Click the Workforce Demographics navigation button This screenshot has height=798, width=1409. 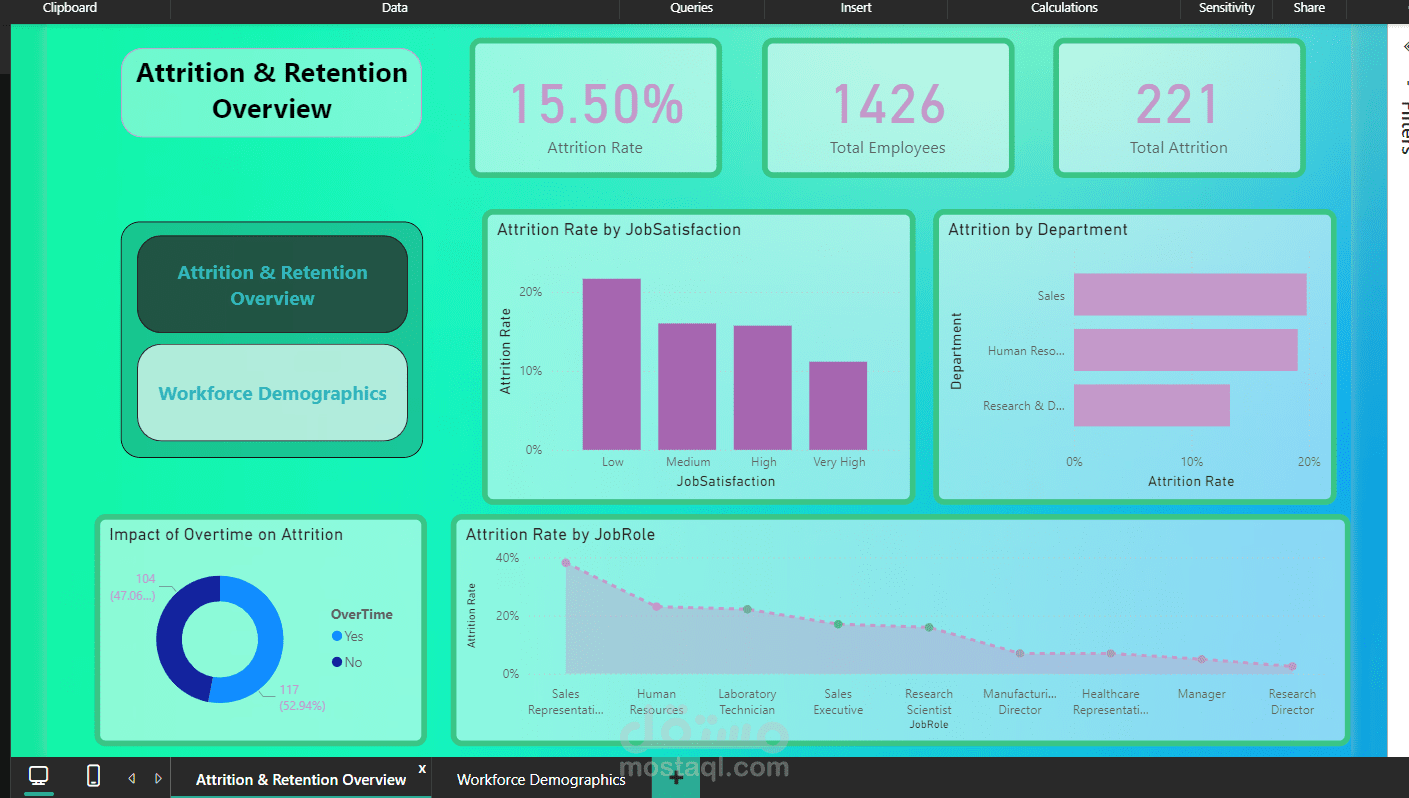coord(272,393)
